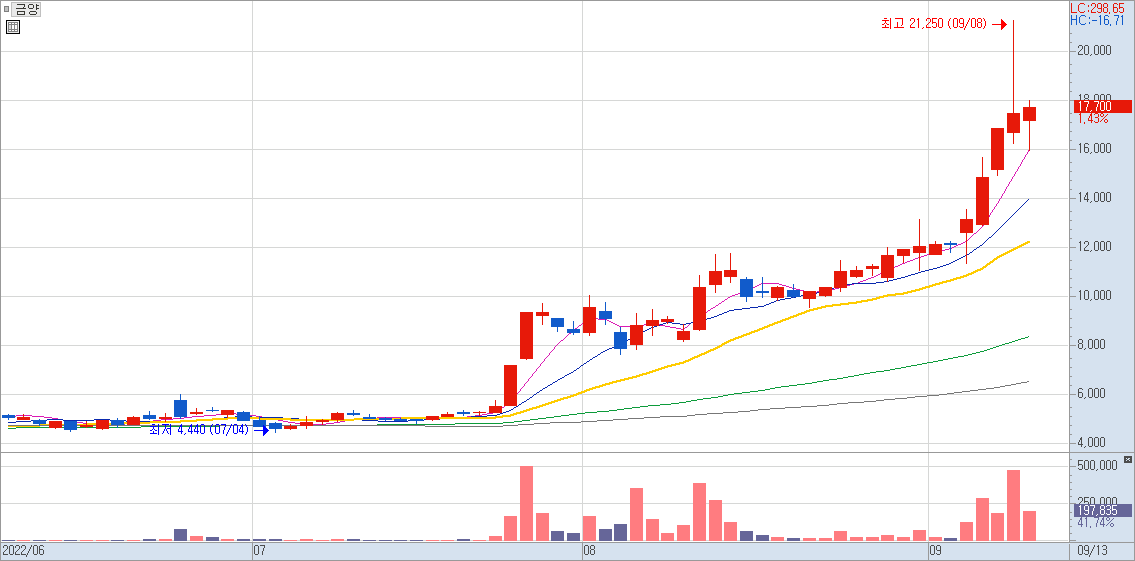Image resolution: width=1135 pixels, height=561 pixels.
Task: Click the 최저 4,440 (07/04) low label
Action: coord(199,430)
